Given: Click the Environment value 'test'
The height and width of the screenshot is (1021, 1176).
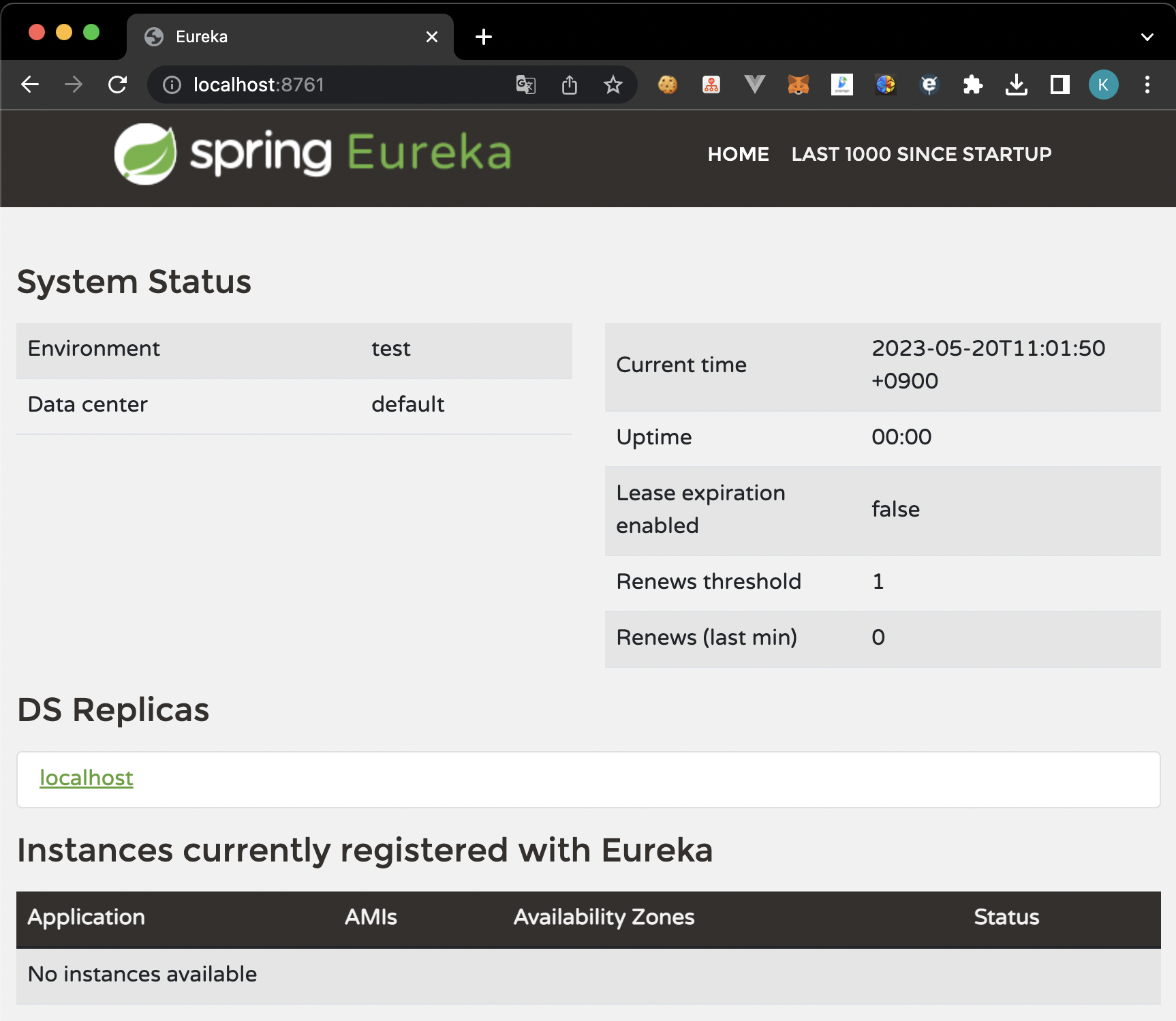Looking at the screenshot, I should (391, 348).
